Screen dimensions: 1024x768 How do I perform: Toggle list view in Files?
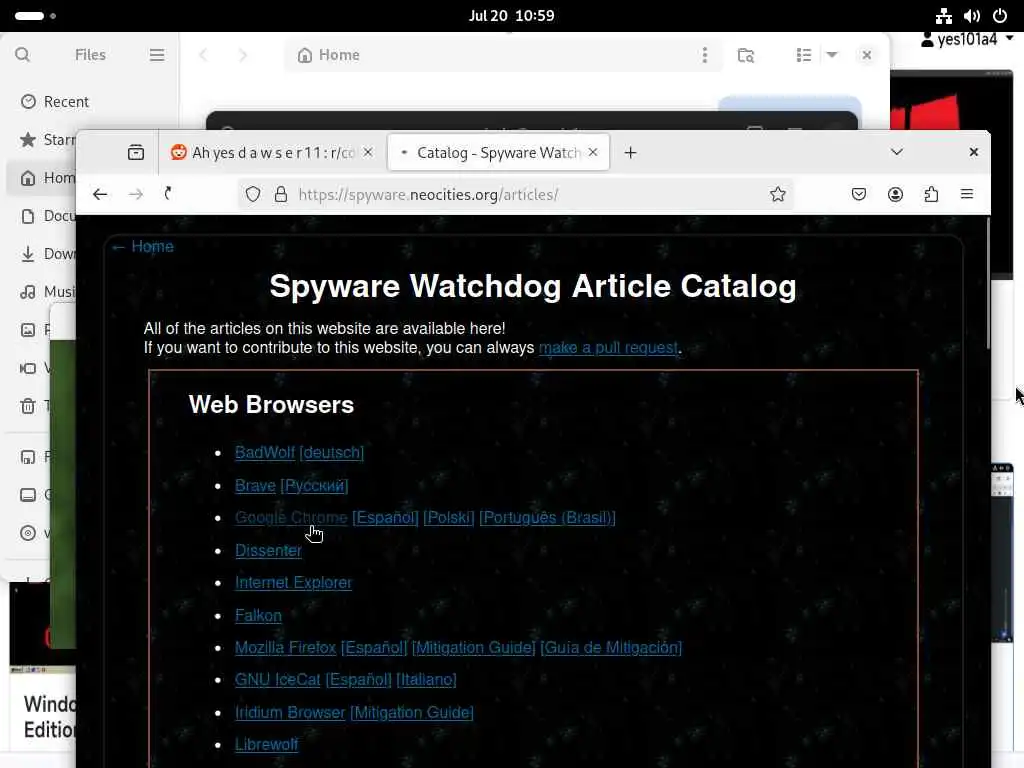click(804, 55)
